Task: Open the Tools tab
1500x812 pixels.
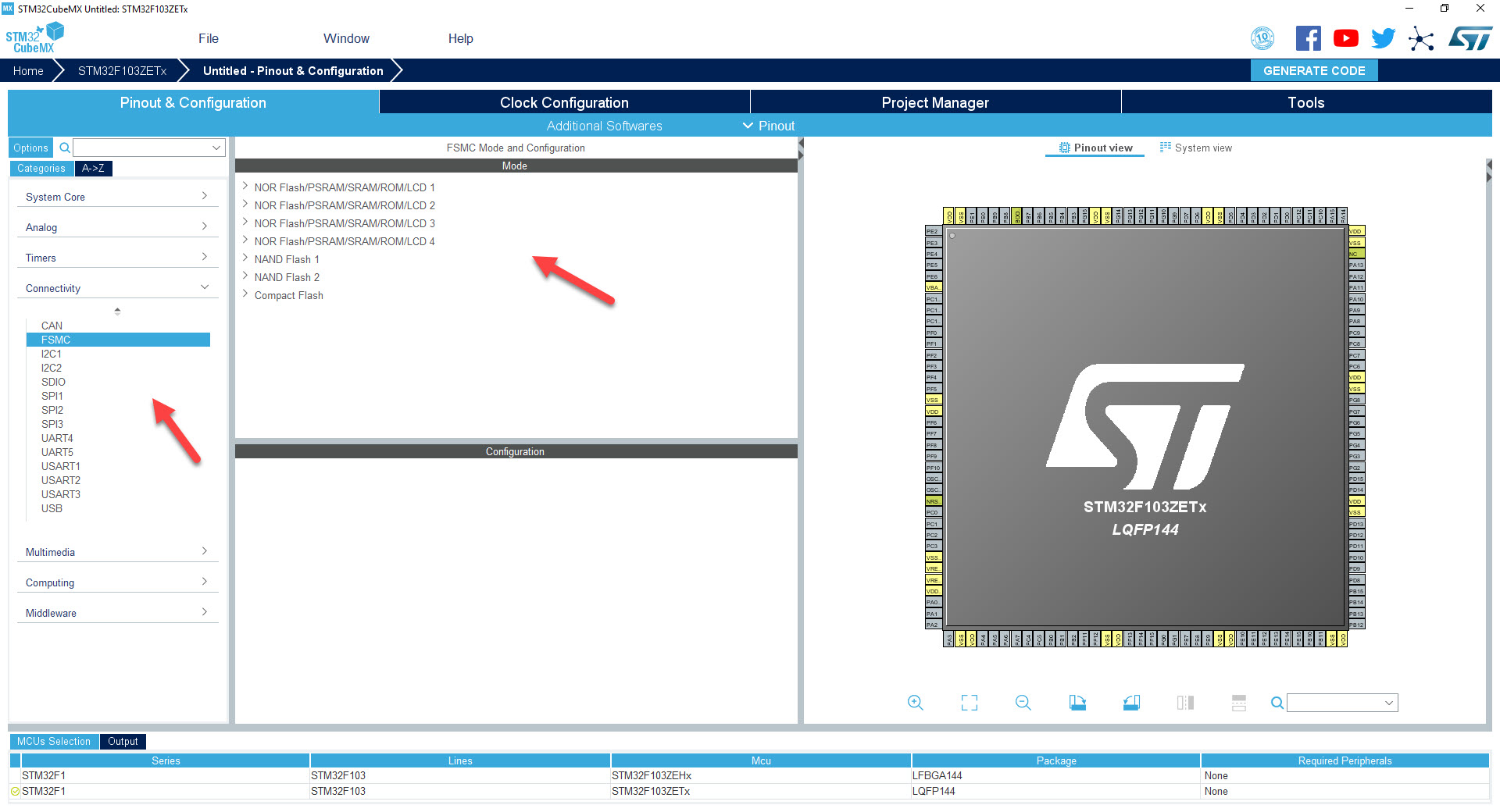Action: click(x=1306, y=102)
